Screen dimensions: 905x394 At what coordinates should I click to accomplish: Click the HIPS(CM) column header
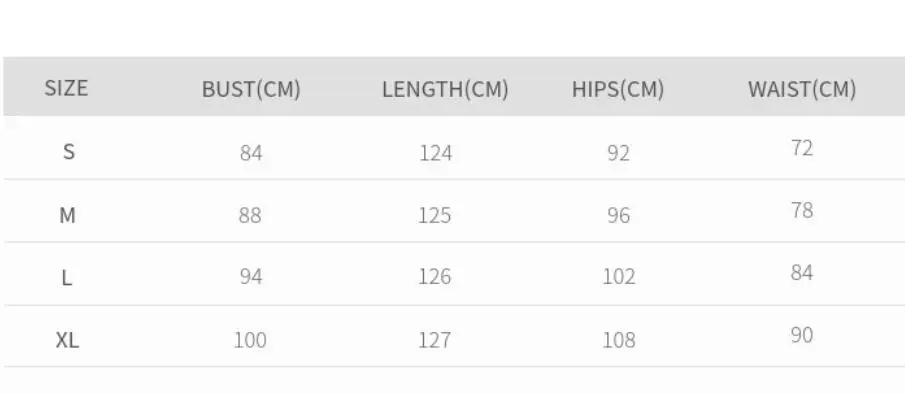[x=618, y=89]
